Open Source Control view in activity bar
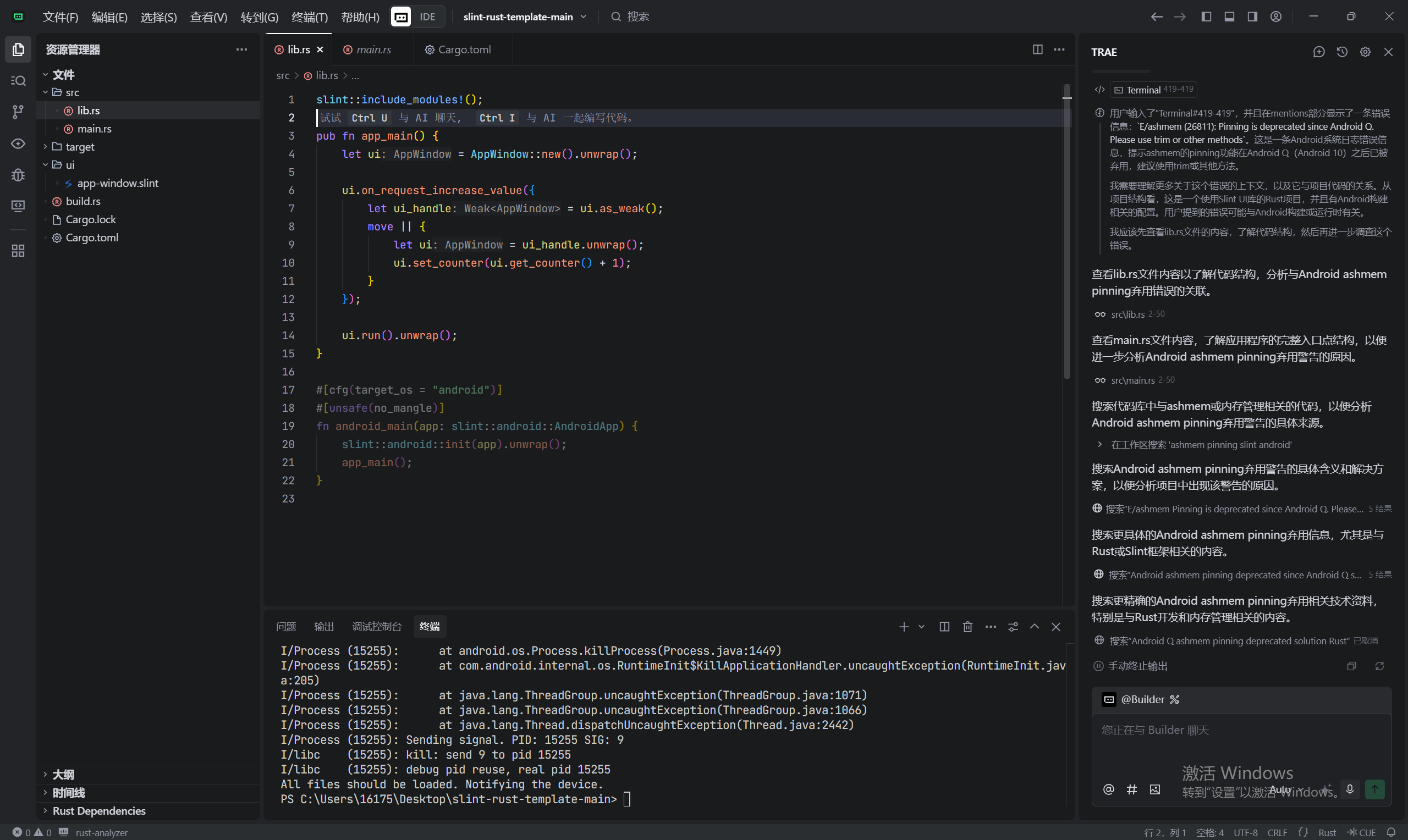1408x840 pixels. [x=18, y=112]
